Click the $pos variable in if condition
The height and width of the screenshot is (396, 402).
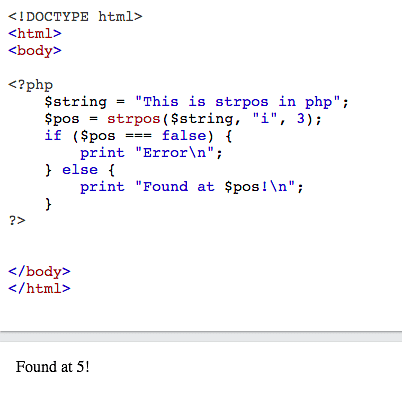tap(98, 136)
